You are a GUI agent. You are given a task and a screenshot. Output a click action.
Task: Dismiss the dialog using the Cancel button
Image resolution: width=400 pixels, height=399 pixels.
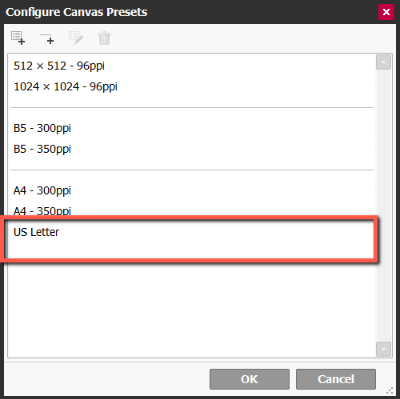point(336,379)
